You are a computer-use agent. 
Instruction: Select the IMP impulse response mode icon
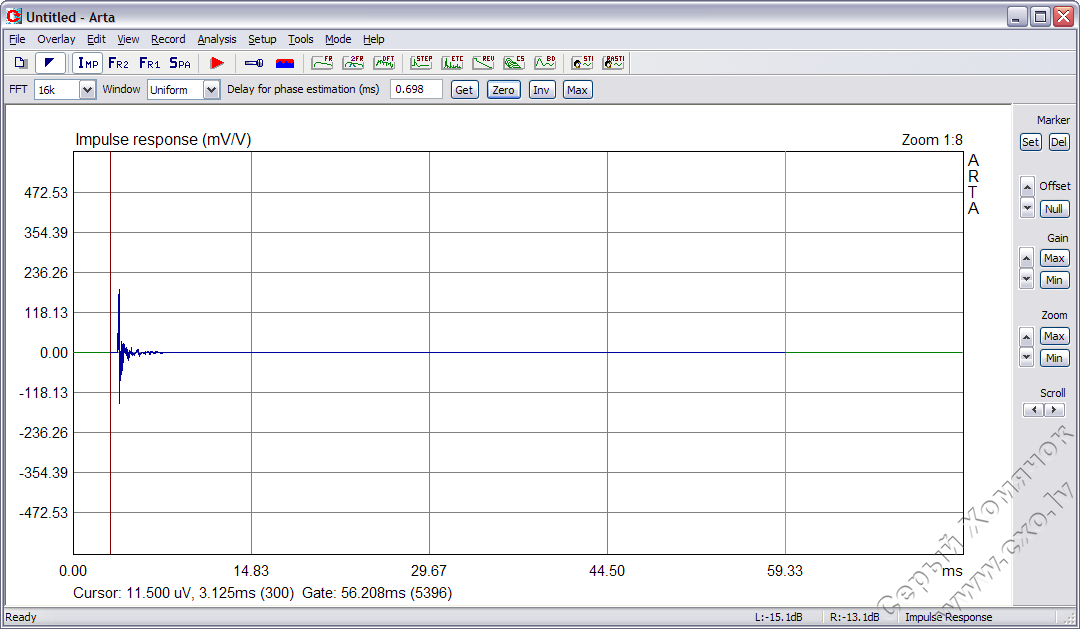point(87,63)
